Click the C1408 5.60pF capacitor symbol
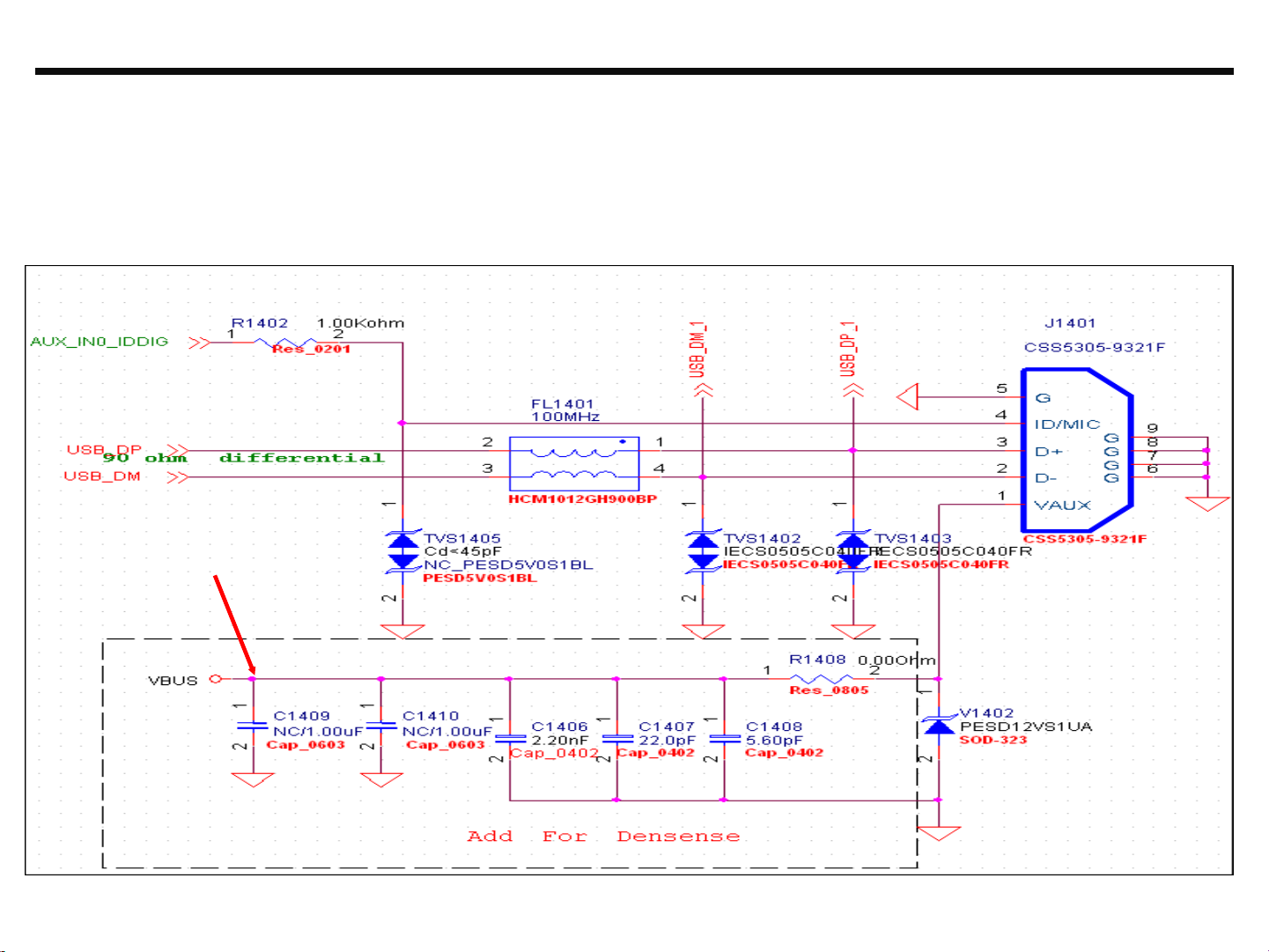This screenshot has height=952, width=1269. click(x=724, y=739)
